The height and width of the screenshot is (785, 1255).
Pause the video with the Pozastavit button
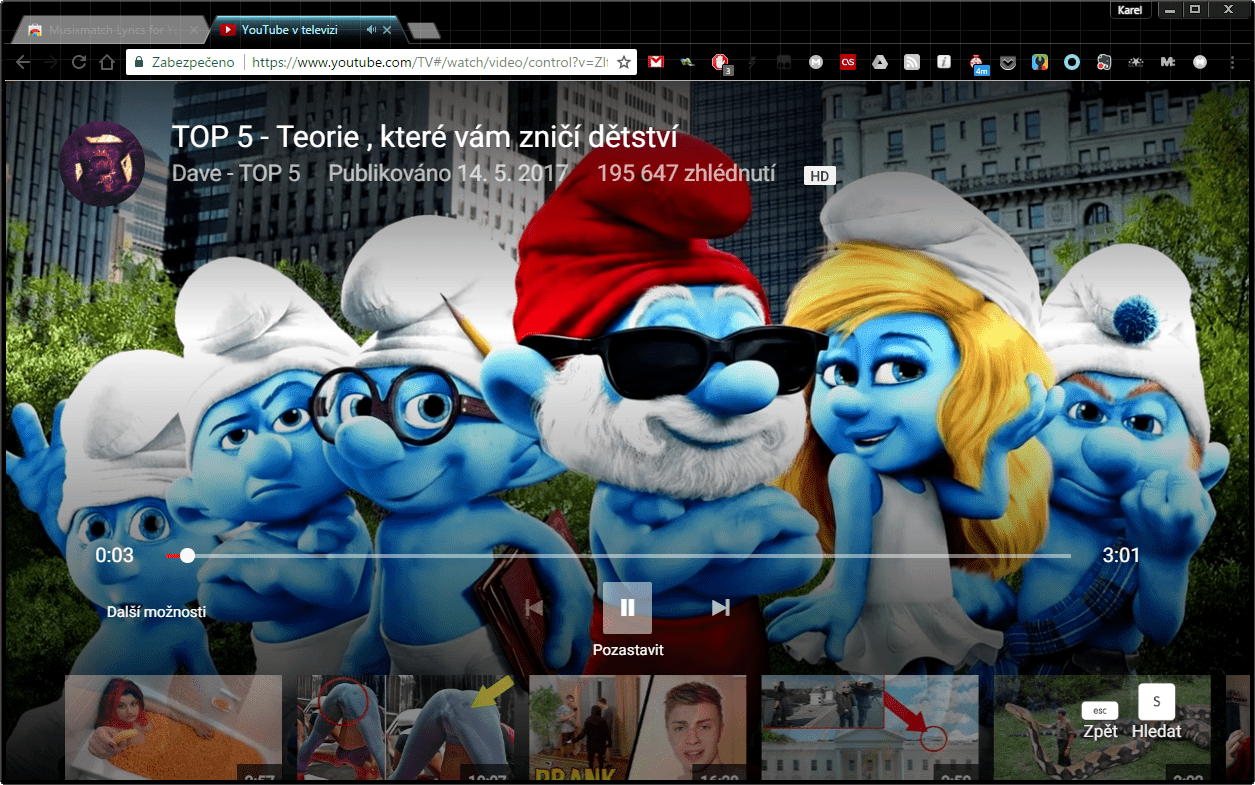pos(627,607)
